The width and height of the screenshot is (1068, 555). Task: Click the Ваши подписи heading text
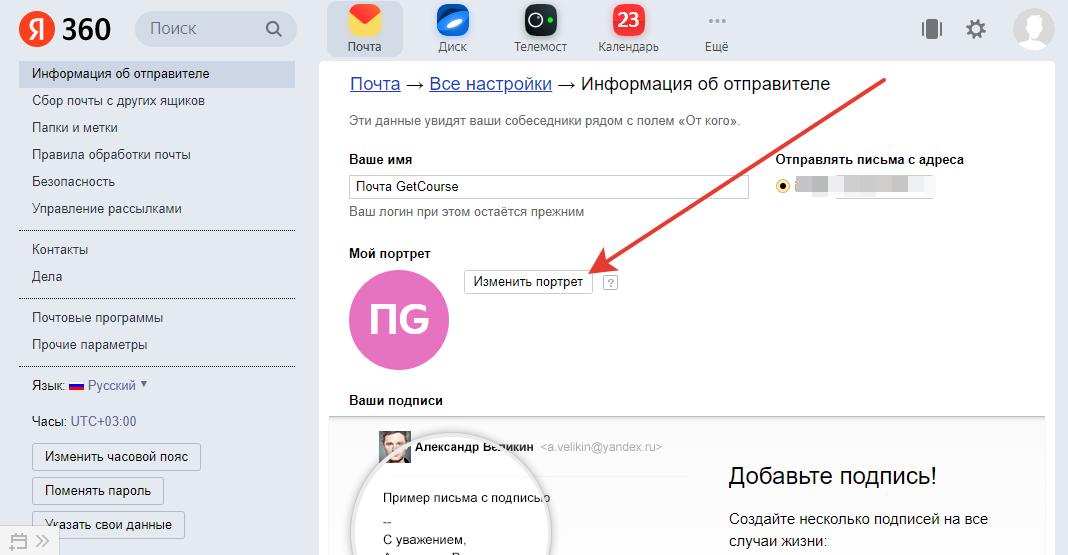tap(396, 400)
